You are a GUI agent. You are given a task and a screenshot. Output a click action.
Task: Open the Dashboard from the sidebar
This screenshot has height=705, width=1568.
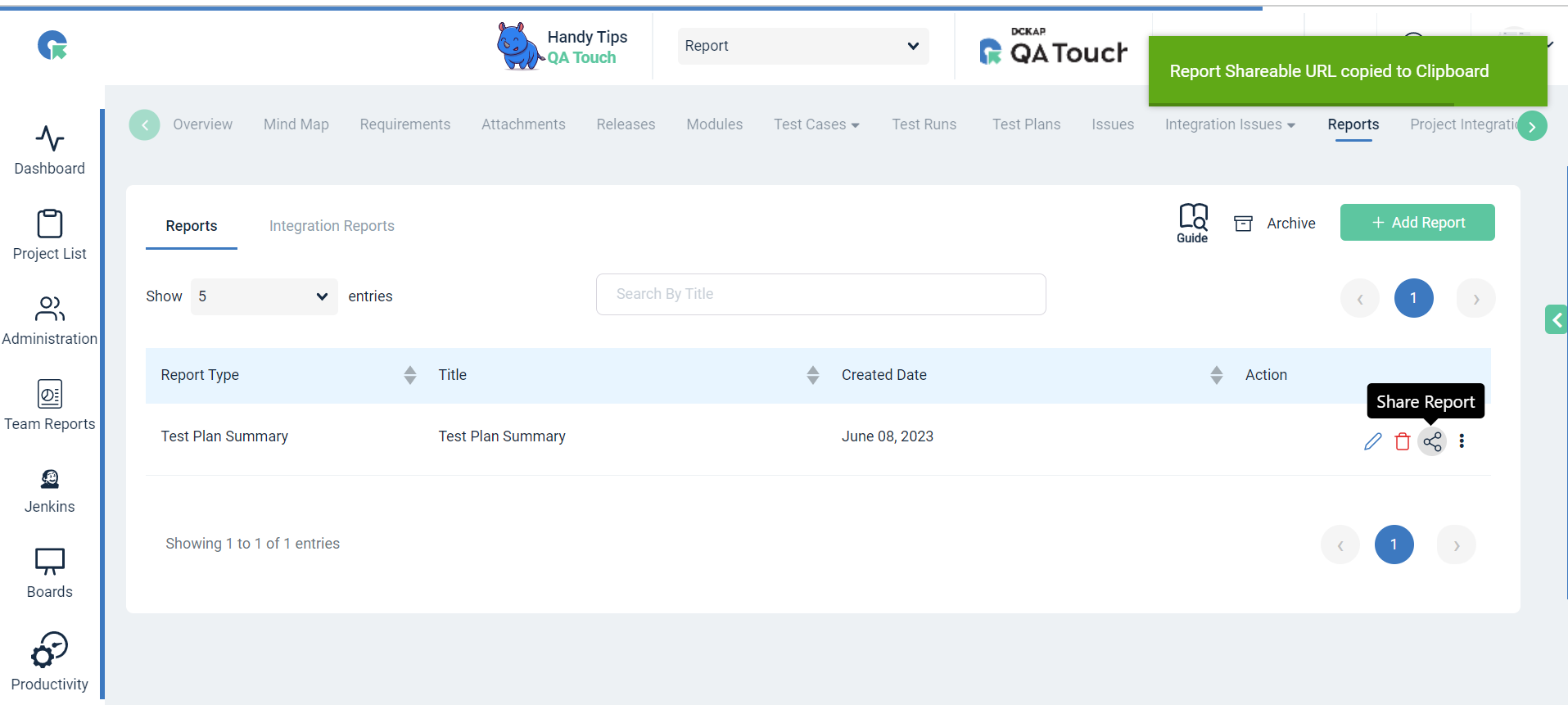[x=49, y=150]
